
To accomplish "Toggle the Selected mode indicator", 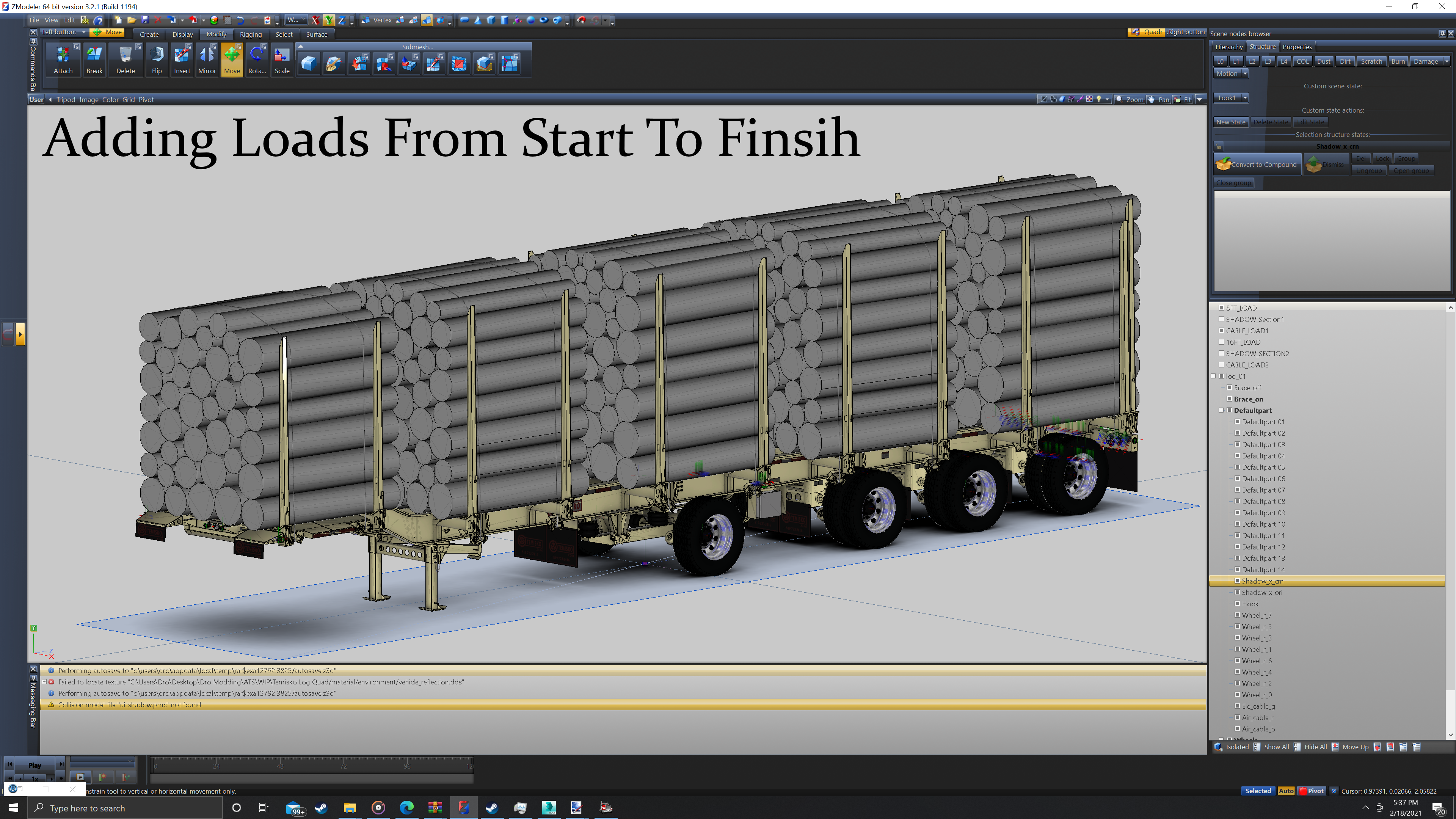I will (1258, 791).
